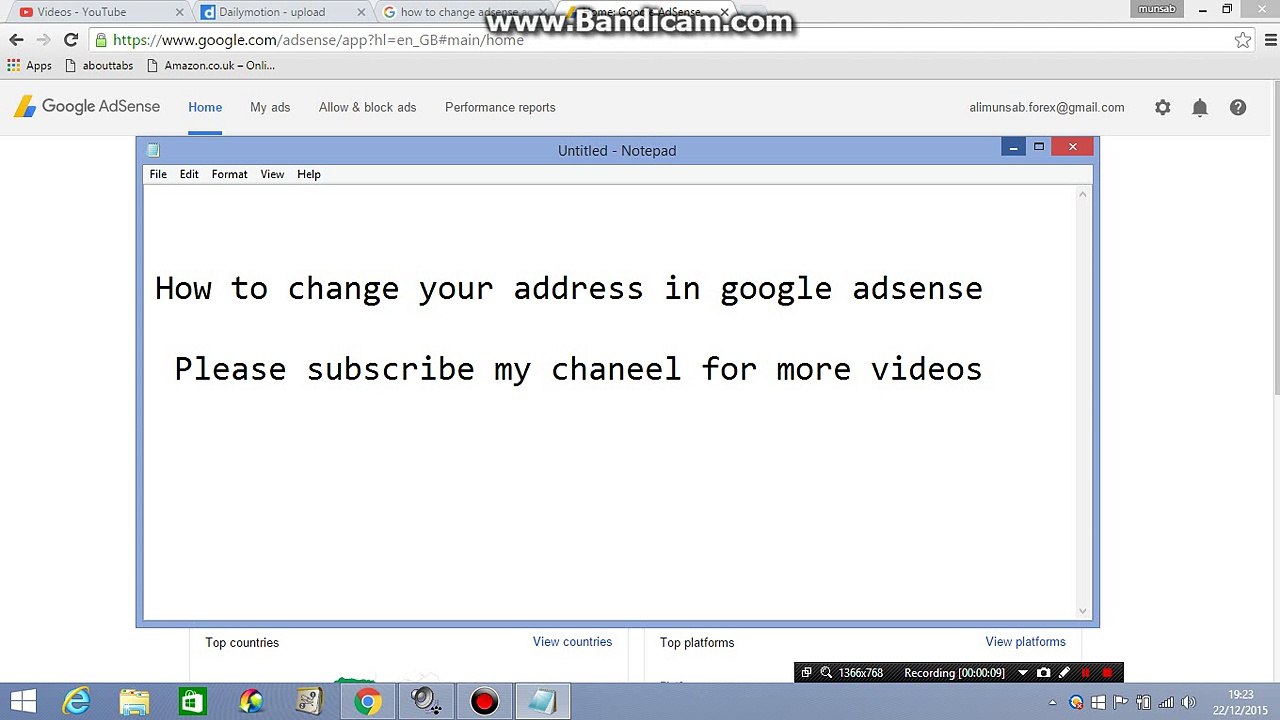Open Snipping Tool from taskbar
1280x720 pixels.
point(309,701)
